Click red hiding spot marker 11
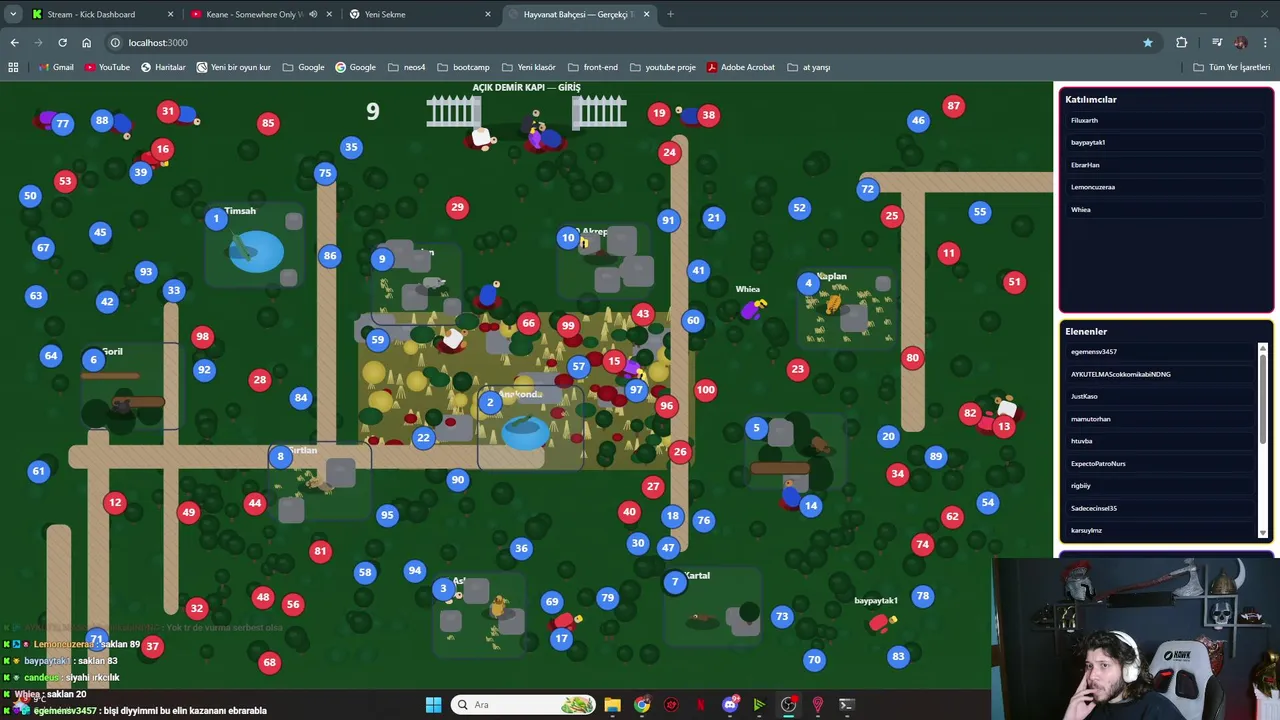The image size is (1280, 720). click(x=948, y=253)
